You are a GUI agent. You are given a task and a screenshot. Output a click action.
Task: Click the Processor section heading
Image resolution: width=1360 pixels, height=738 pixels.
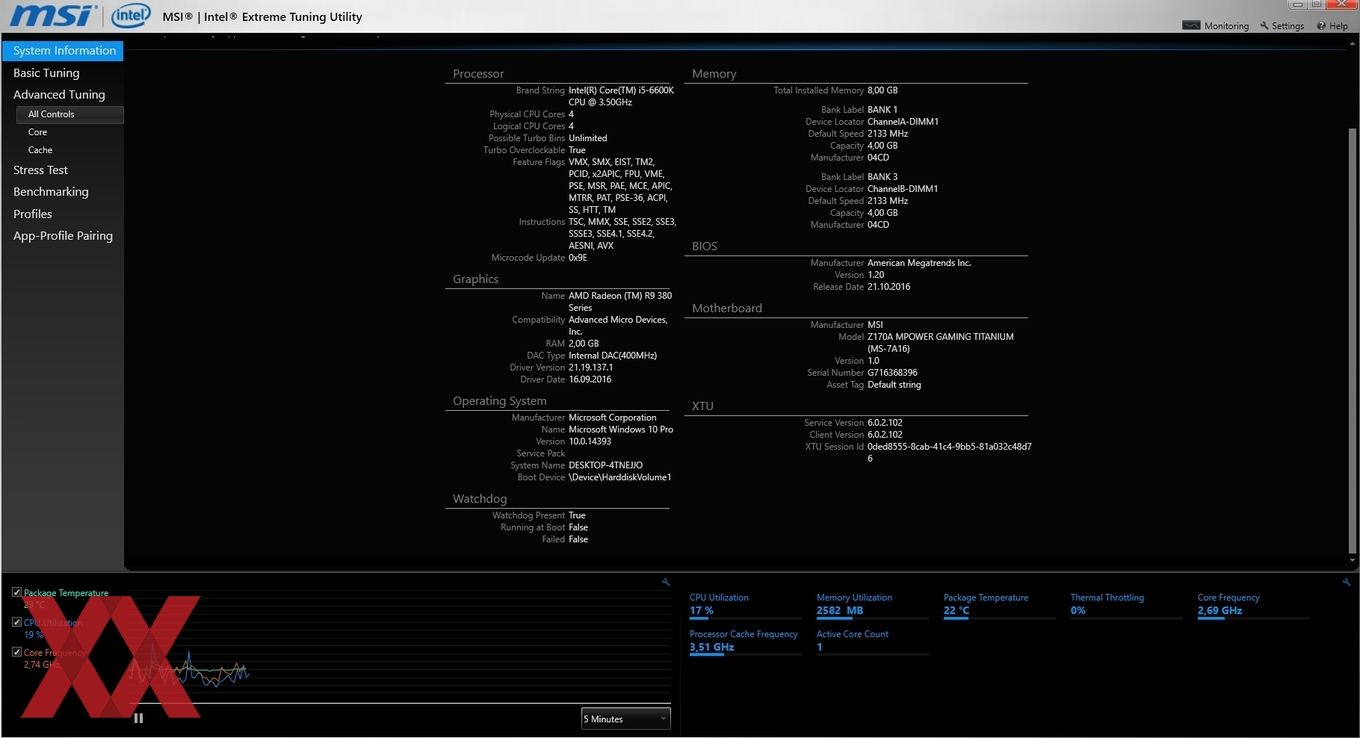pos(478,74)
